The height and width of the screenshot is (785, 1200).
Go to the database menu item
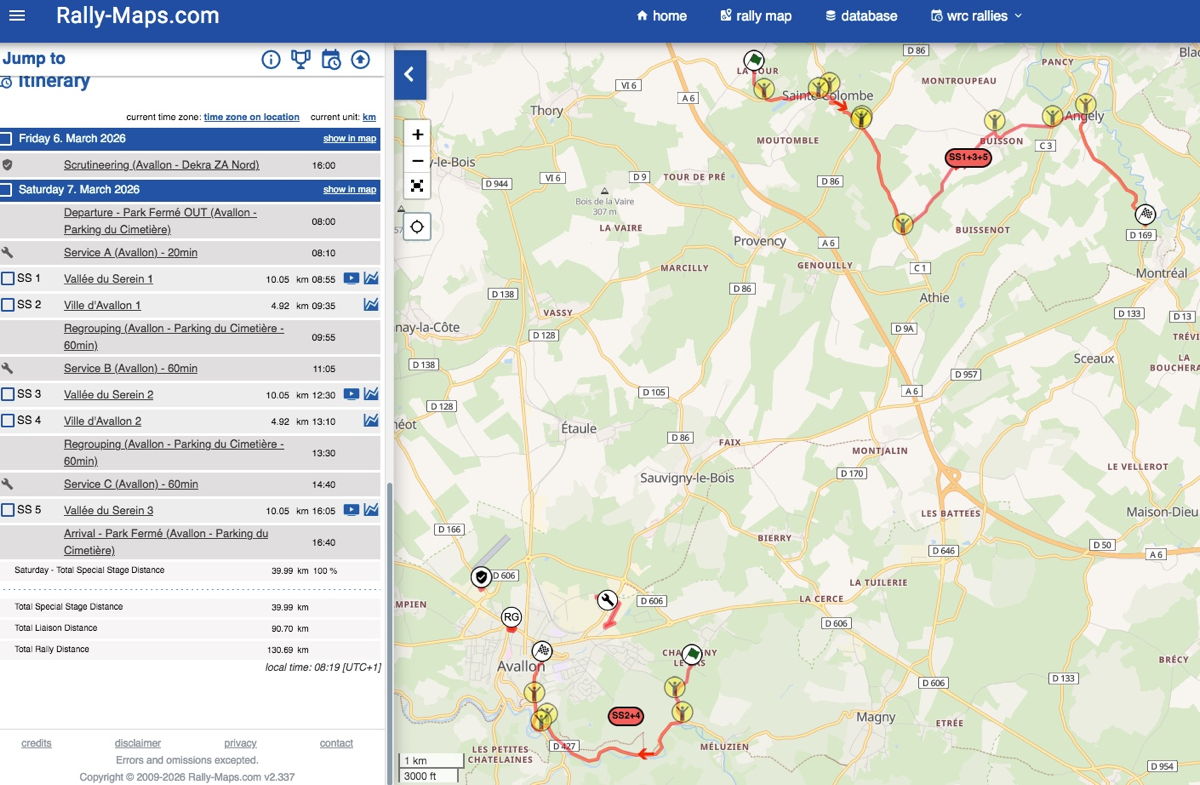click(x=860, y=16)
